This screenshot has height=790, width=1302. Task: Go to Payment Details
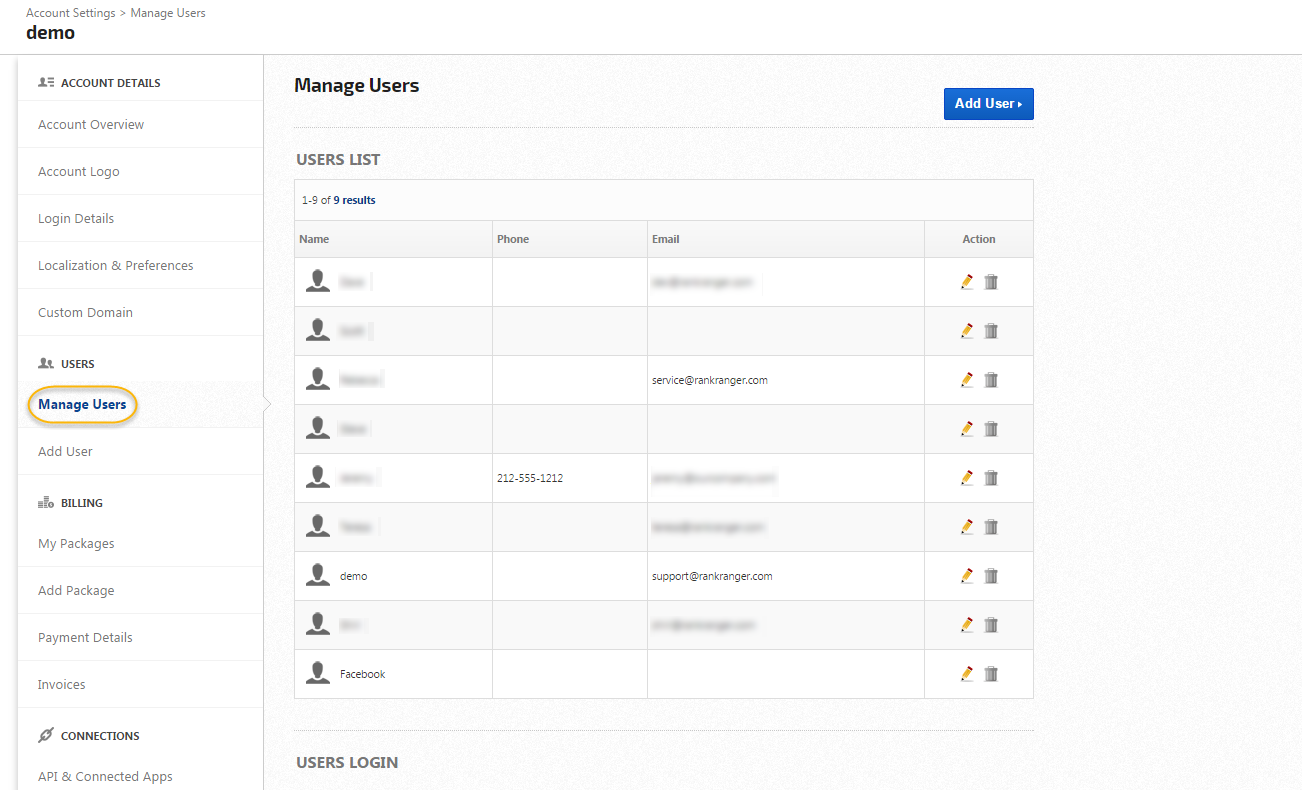[85, 638]
